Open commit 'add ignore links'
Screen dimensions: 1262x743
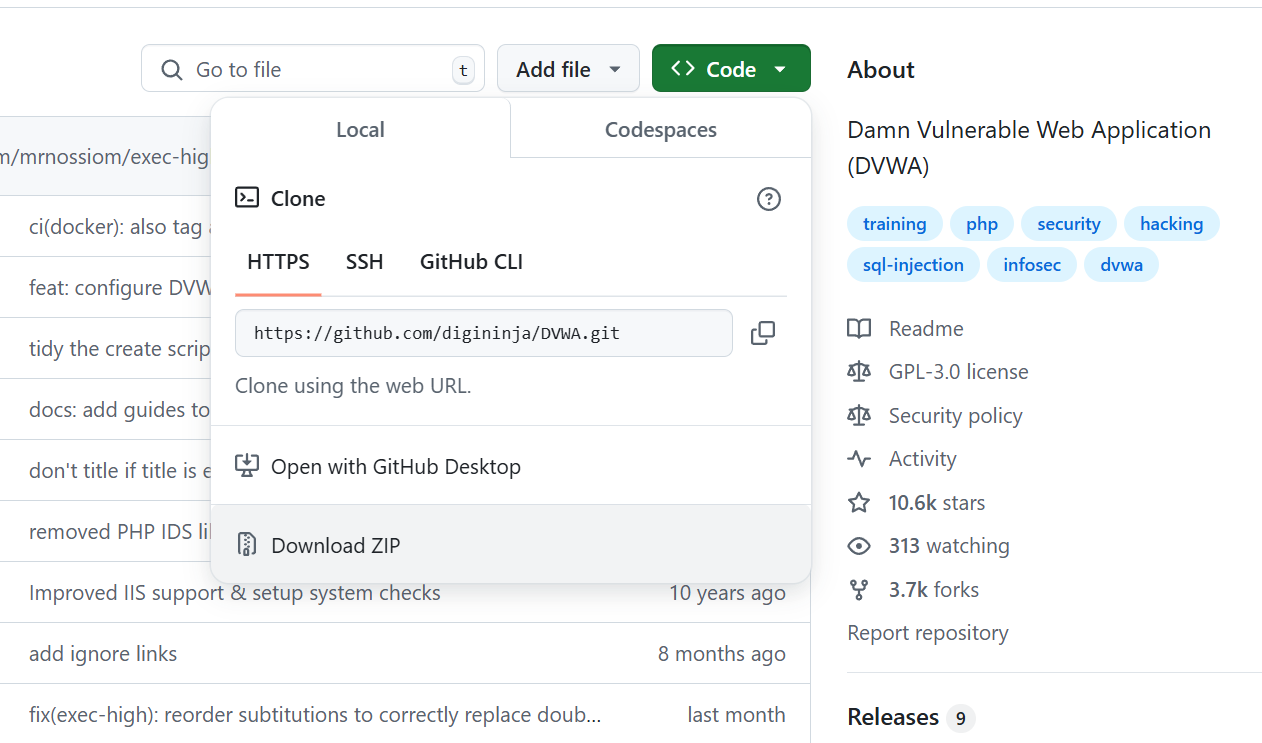coord(103,654)
